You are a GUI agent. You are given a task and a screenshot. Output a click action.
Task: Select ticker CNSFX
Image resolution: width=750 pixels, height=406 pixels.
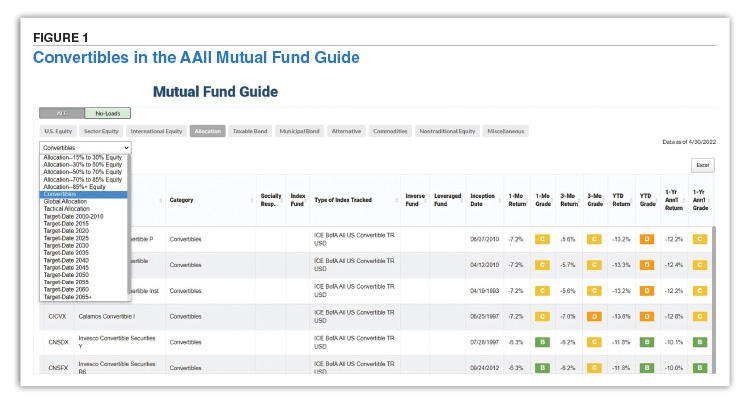click(58, 368)
